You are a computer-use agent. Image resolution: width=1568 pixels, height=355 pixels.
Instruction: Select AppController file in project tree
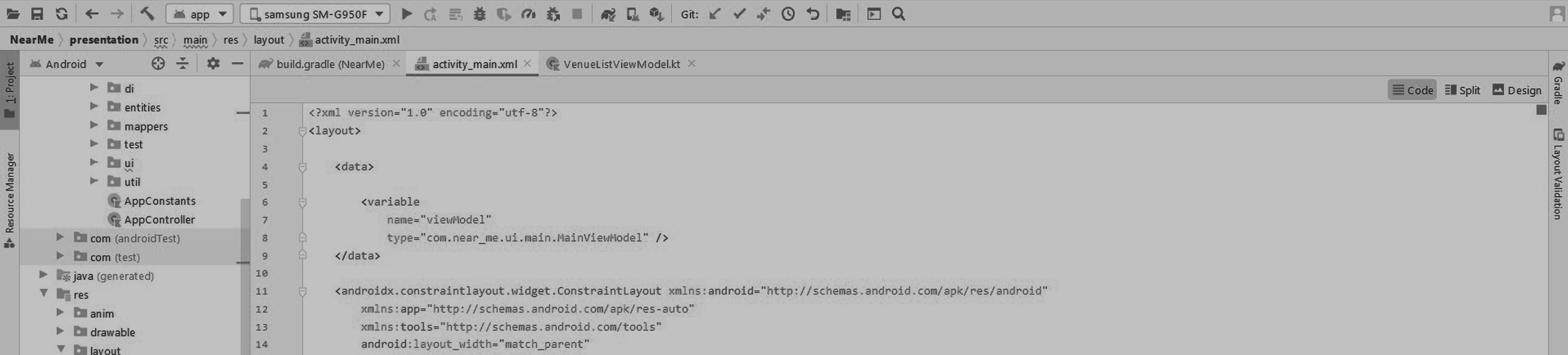pyautogui.click(x=159, y=219)
